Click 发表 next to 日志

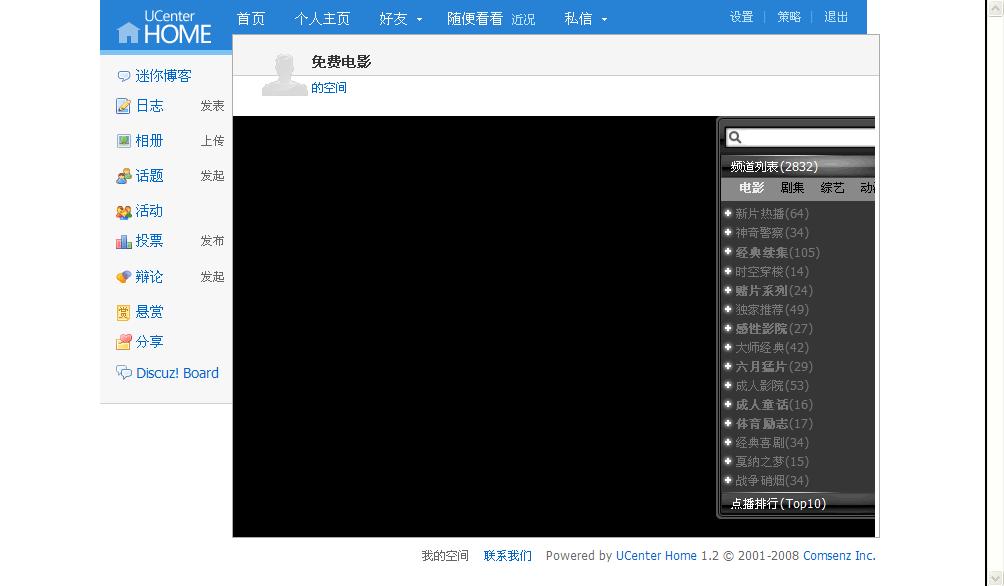point(212,106)
